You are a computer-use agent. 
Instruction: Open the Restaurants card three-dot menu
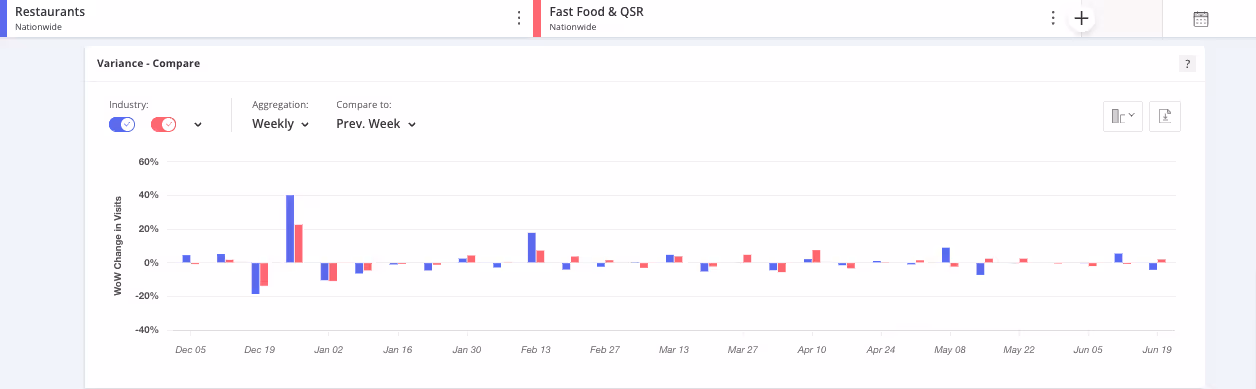(x=518, y=18)
